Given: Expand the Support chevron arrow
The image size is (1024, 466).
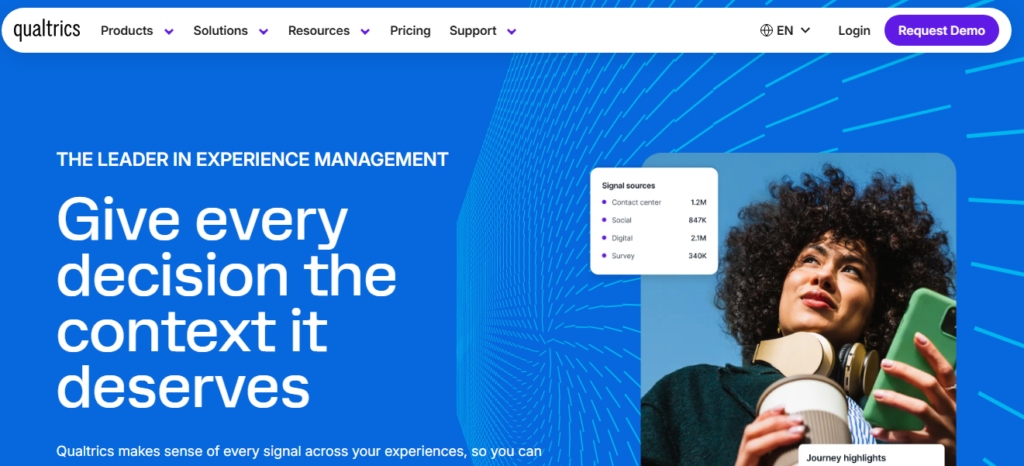Looking at the screenshot, I should tap(512, 31).
